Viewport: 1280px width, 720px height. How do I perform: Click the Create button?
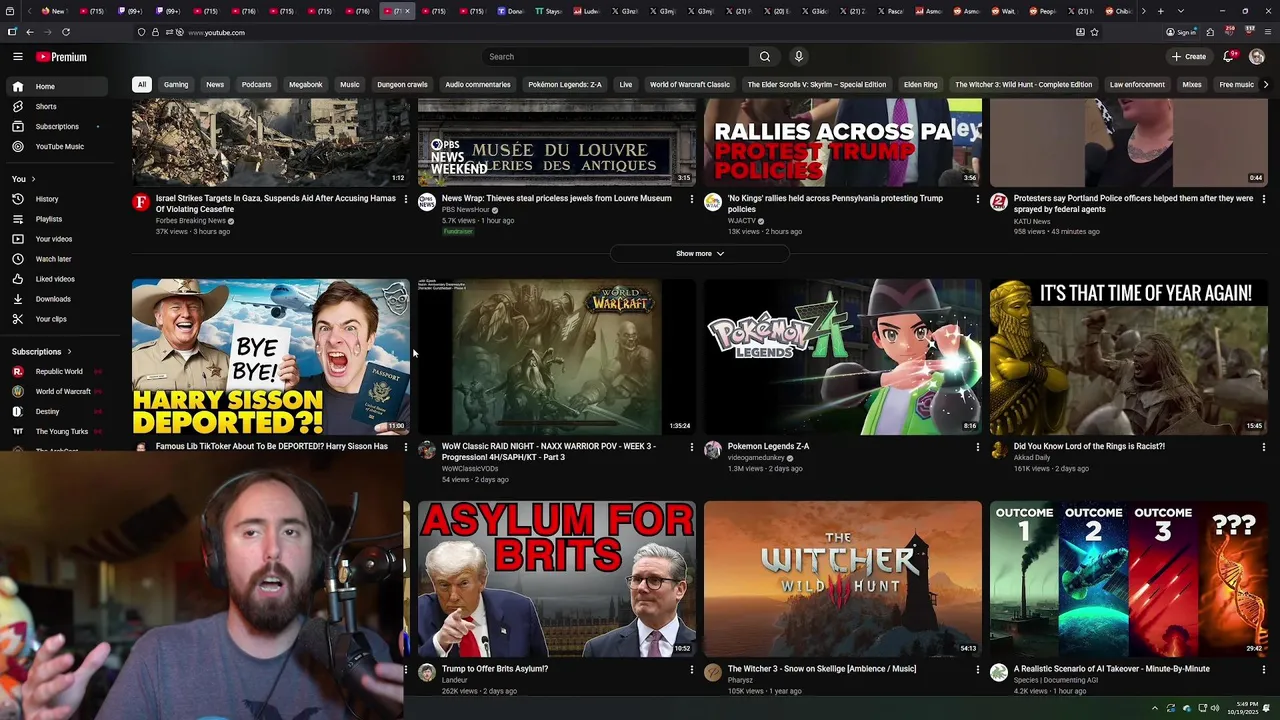[x=1189, y=57]
